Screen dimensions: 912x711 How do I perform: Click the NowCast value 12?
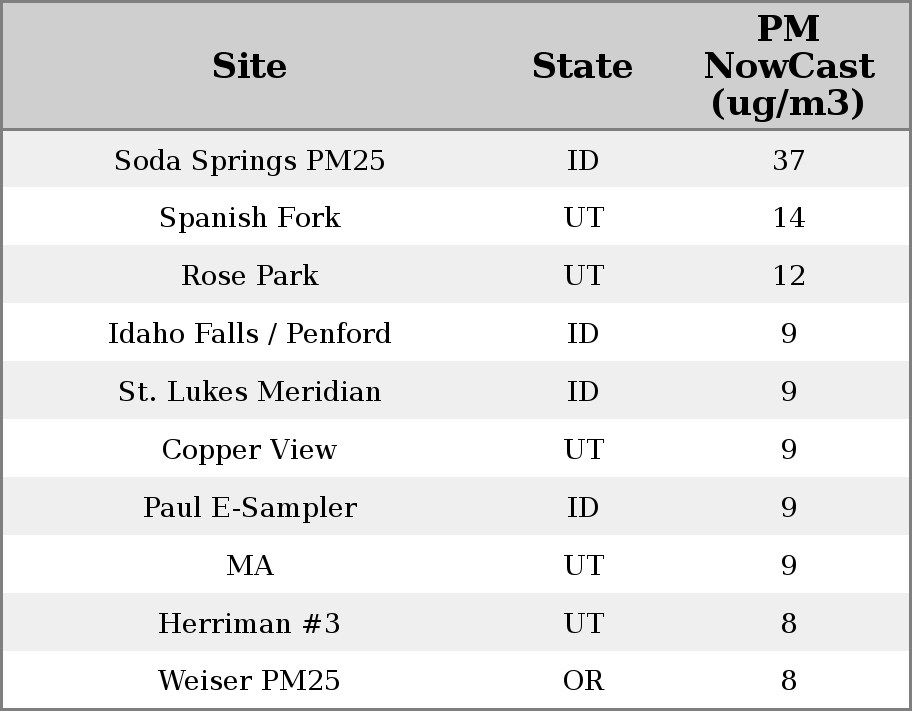(x=788, y=276)
